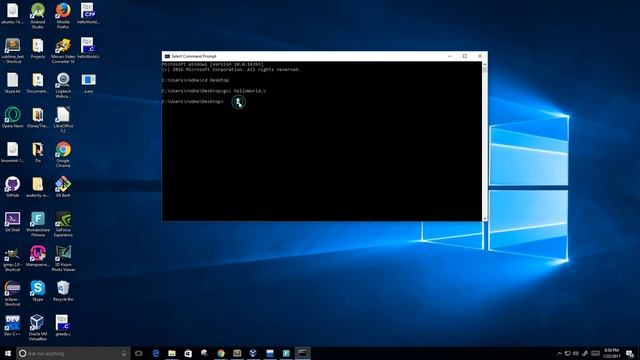This screenshot has width=640, height=360.
Task: Switch to VirtualBox on the taskbar
Action: (x=253, y=353)
